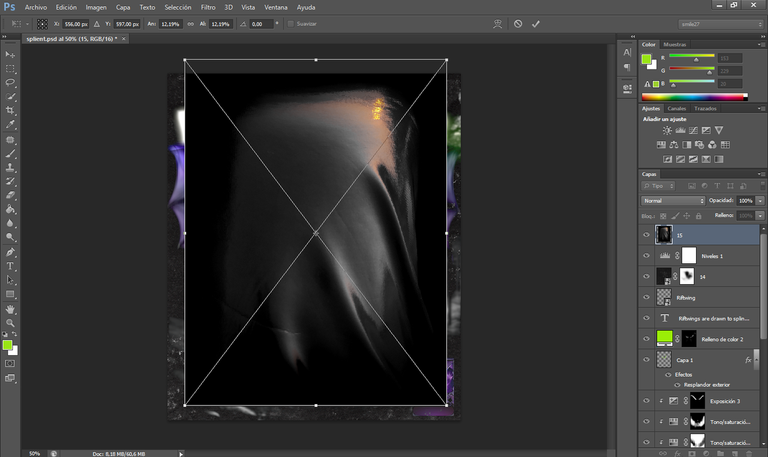Image resolution: width=768 pixels, height=457 pixels.
Task: Hide the Exposición 3 layer
Action: 646,401
